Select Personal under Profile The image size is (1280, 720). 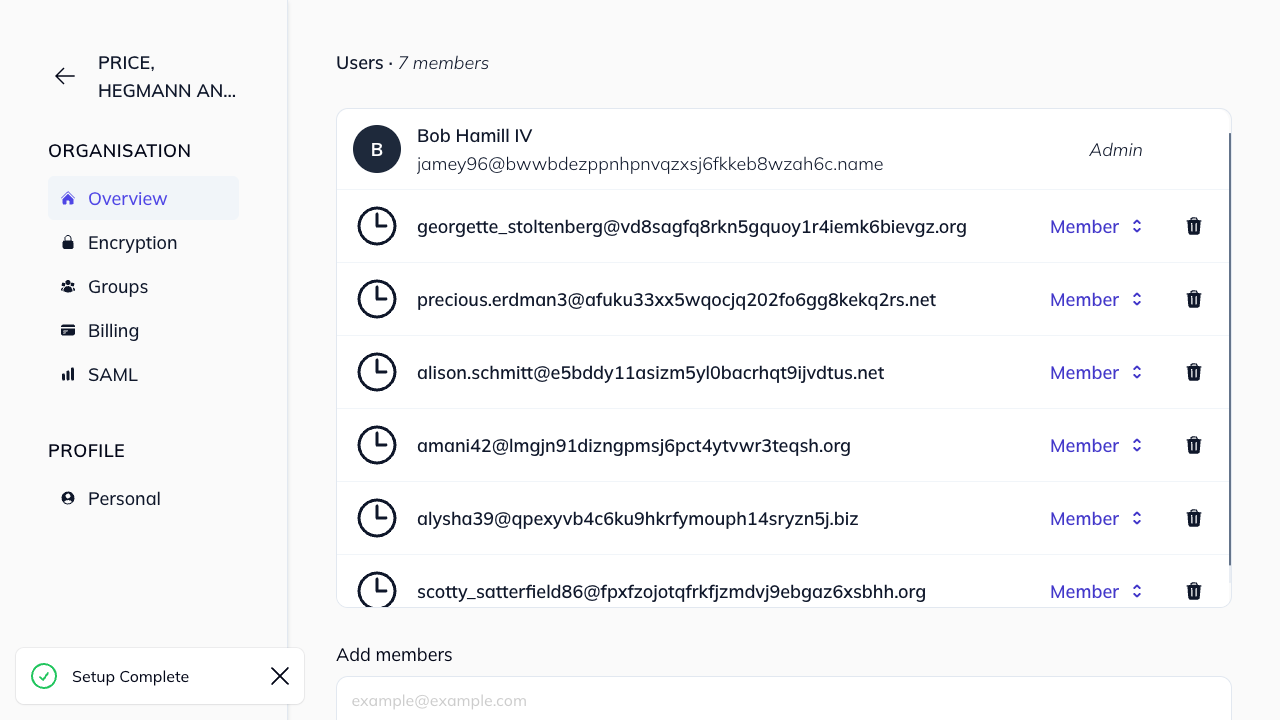tap(124, 499)
